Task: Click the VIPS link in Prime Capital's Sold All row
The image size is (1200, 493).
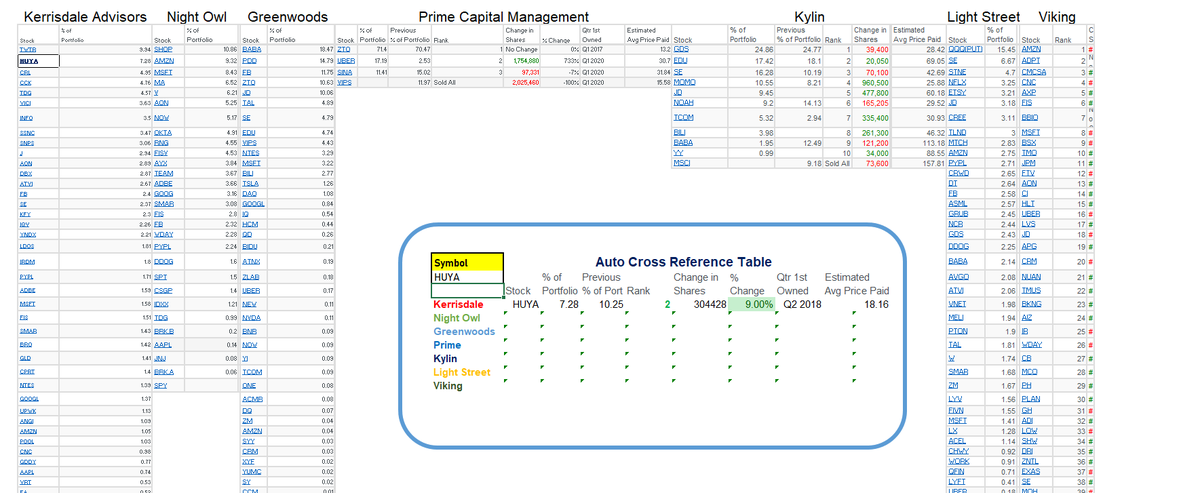Action: click(344, 82)
